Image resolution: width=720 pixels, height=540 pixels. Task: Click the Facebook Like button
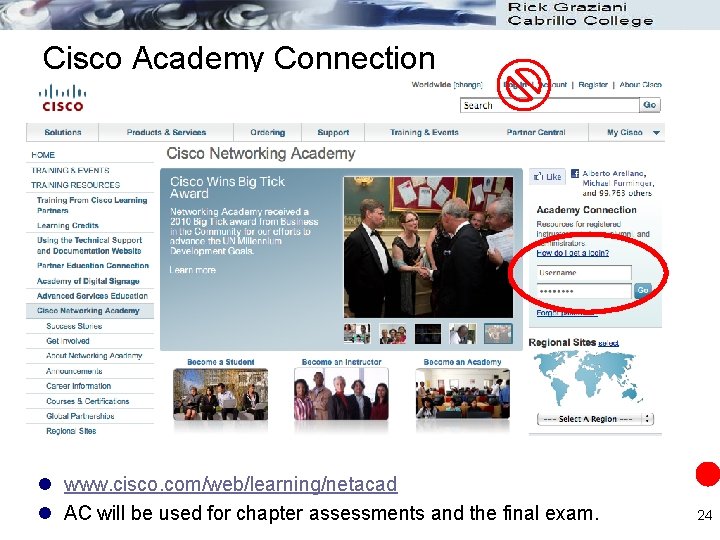point(547,177)
